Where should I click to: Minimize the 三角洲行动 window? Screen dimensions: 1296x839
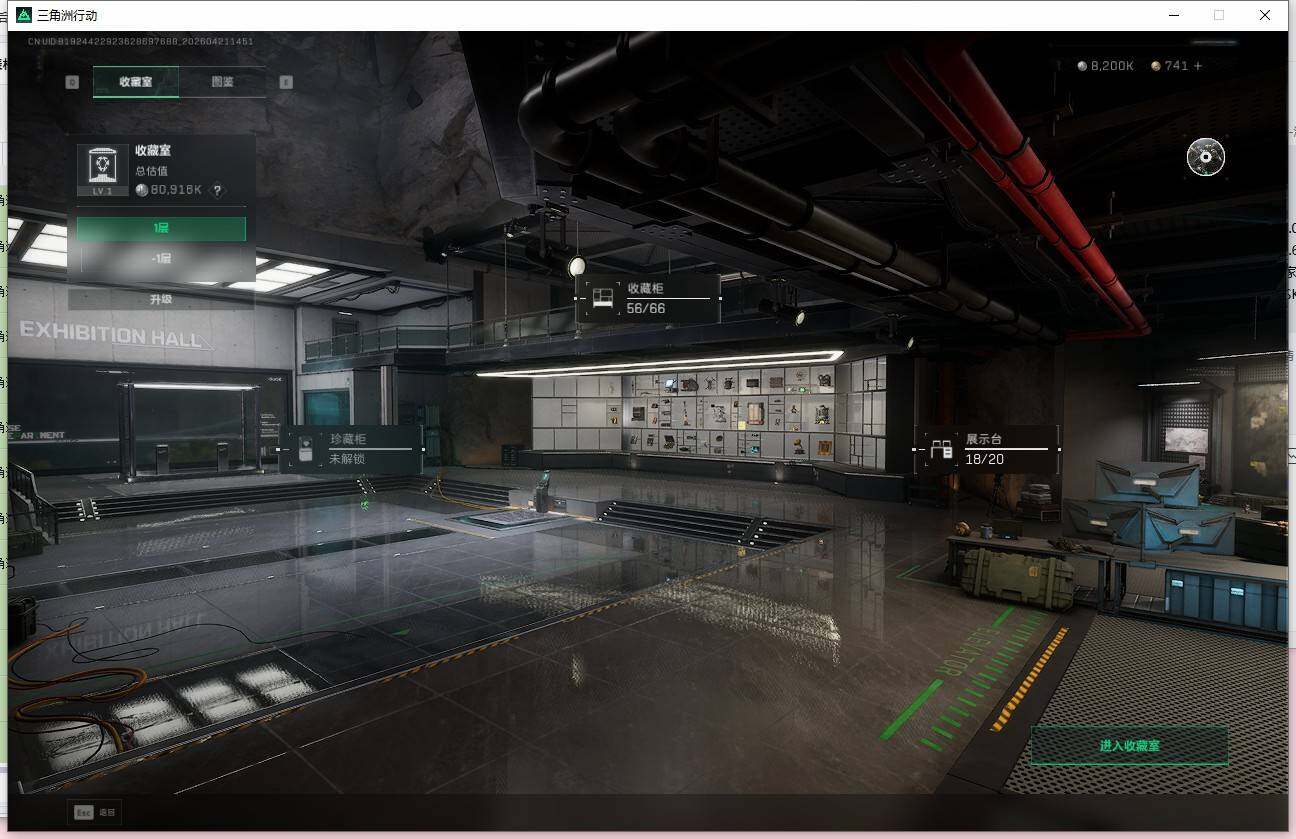coord(1172,15)
